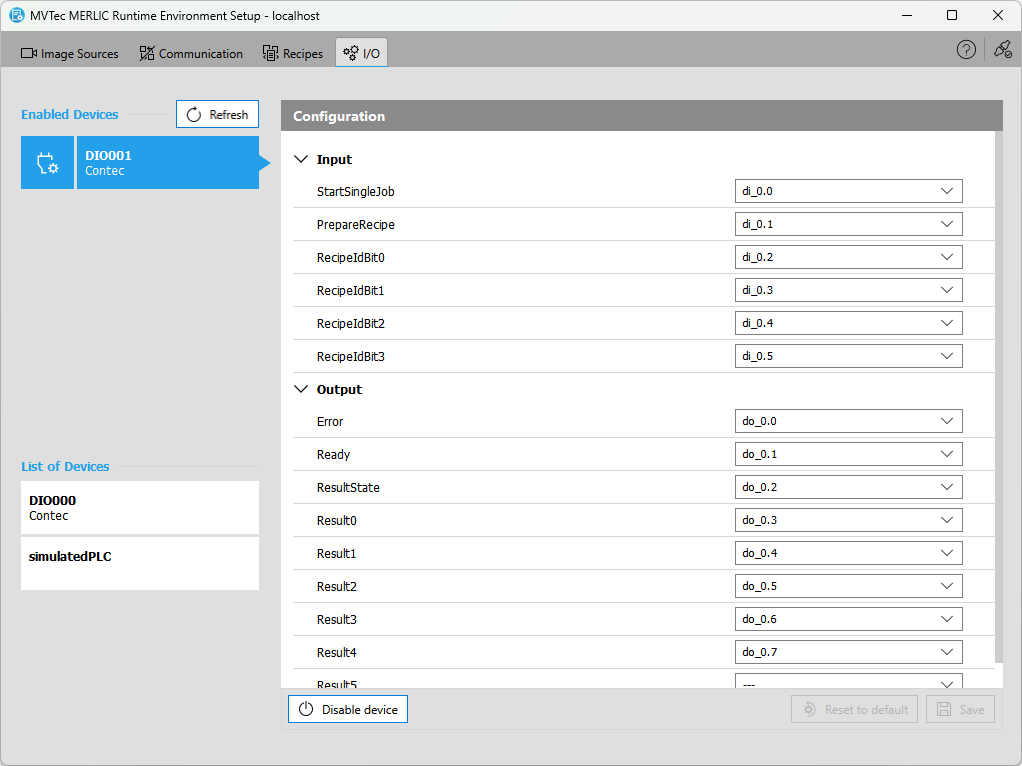Select simulatedPLC in the device list
This screenshot has height=766, width=1022.
point(139,563)
